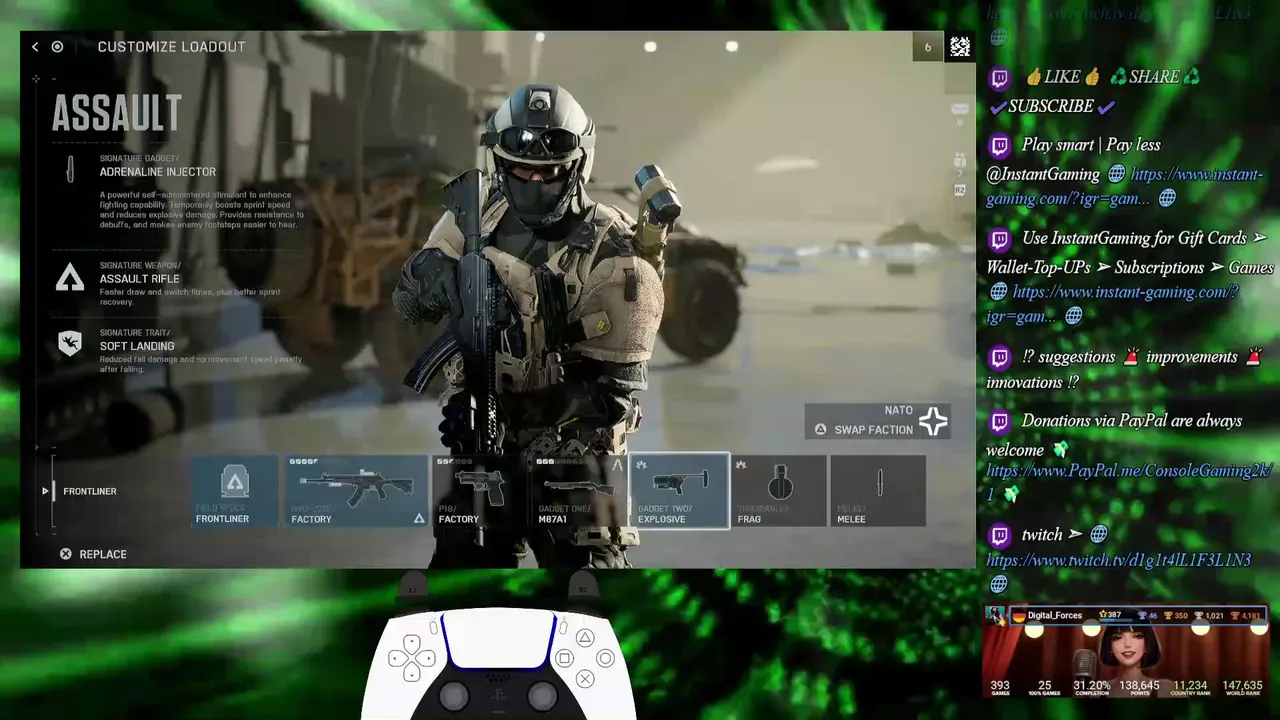Click the Replace button

(x=93, y=554)
